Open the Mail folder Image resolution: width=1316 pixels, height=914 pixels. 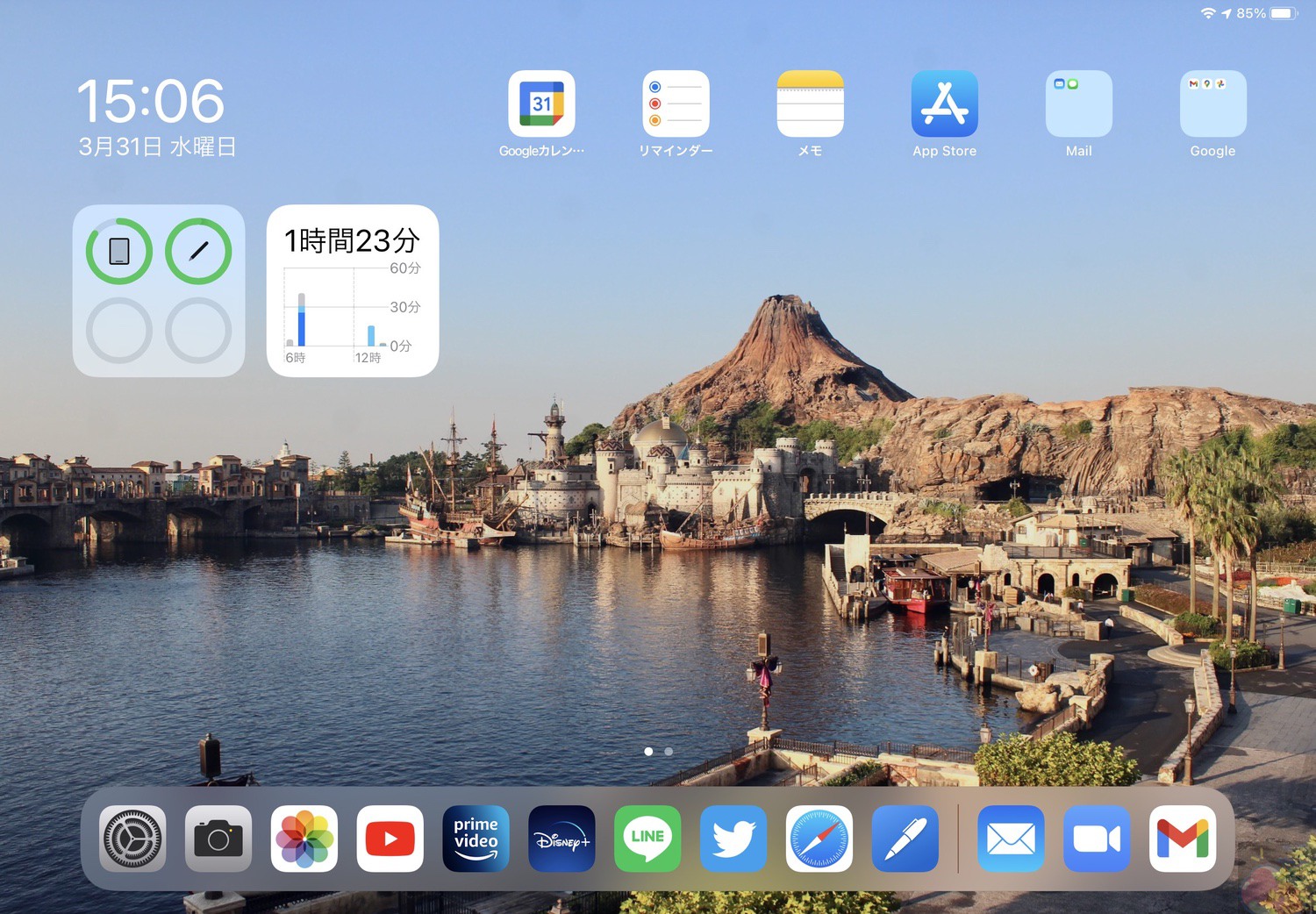[1079, 104]
